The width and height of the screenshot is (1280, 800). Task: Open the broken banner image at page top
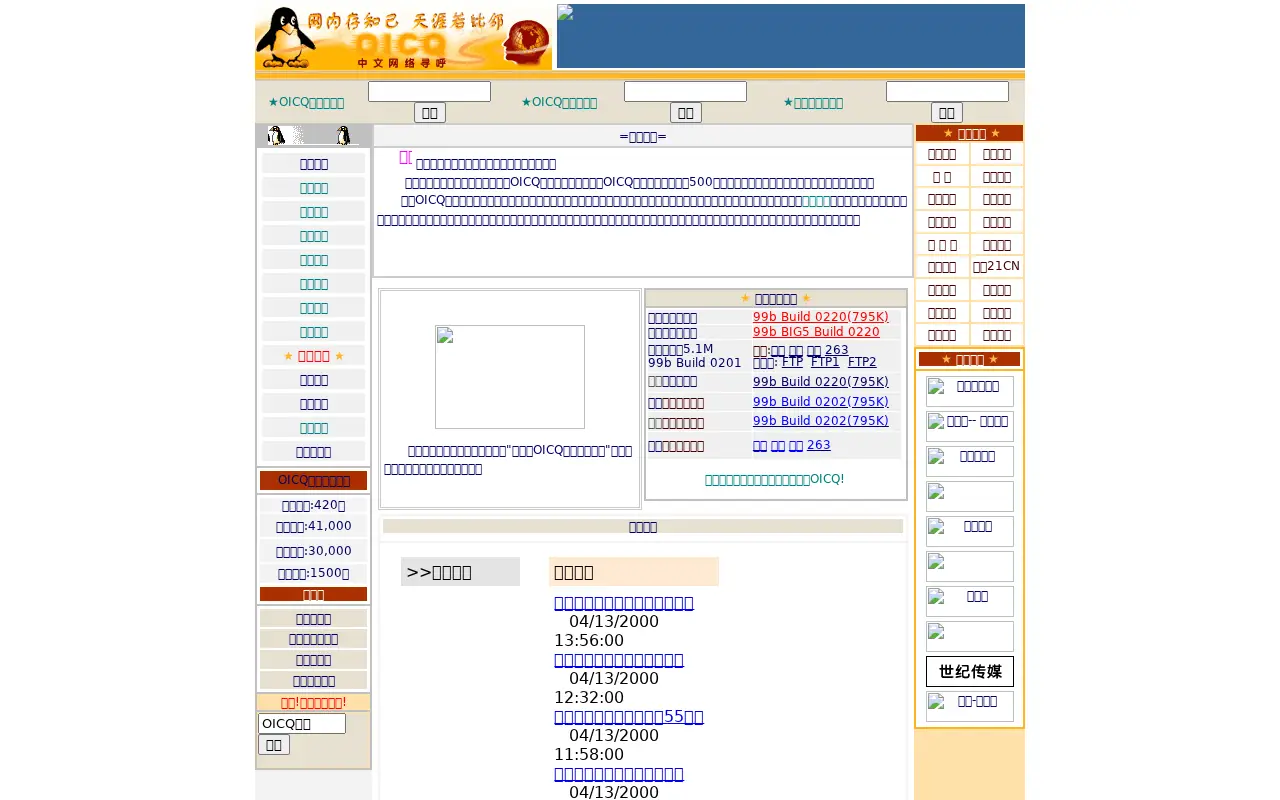790,36
